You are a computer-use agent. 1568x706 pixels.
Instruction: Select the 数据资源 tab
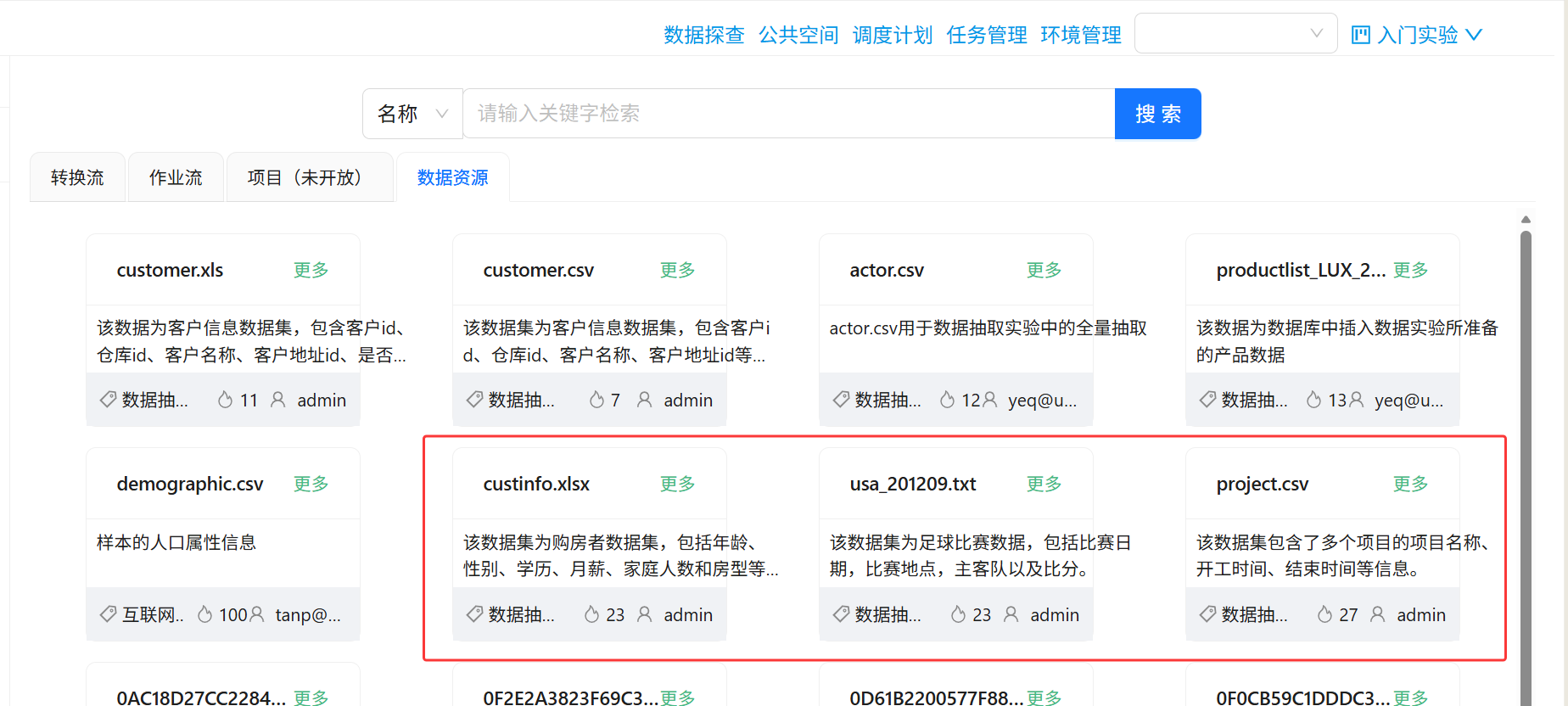coord(452,177)
